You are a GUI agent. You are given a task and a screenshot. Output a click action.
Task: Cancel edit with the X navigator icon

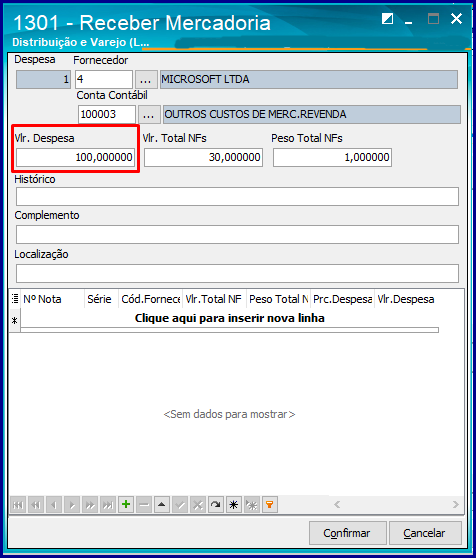[198, 504]
